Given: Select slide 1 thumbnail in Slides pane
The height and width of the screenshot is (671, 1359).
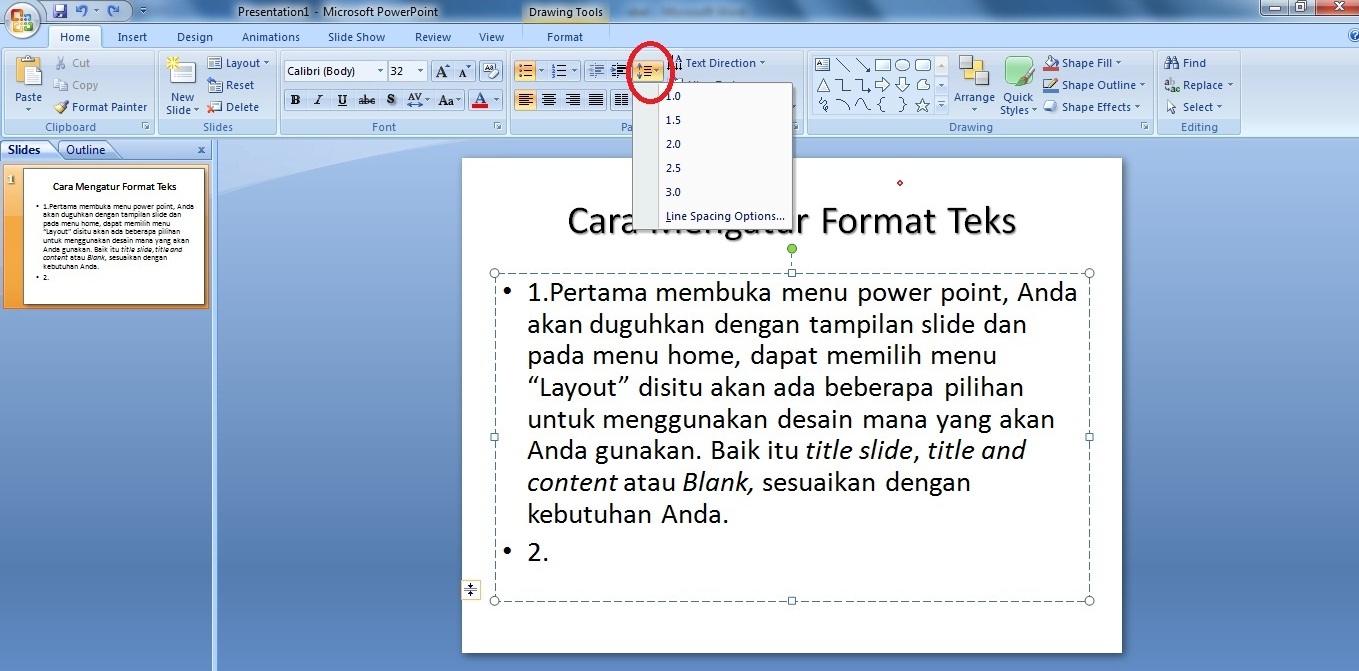Looking at the screenshot, I should click(112, 236).
